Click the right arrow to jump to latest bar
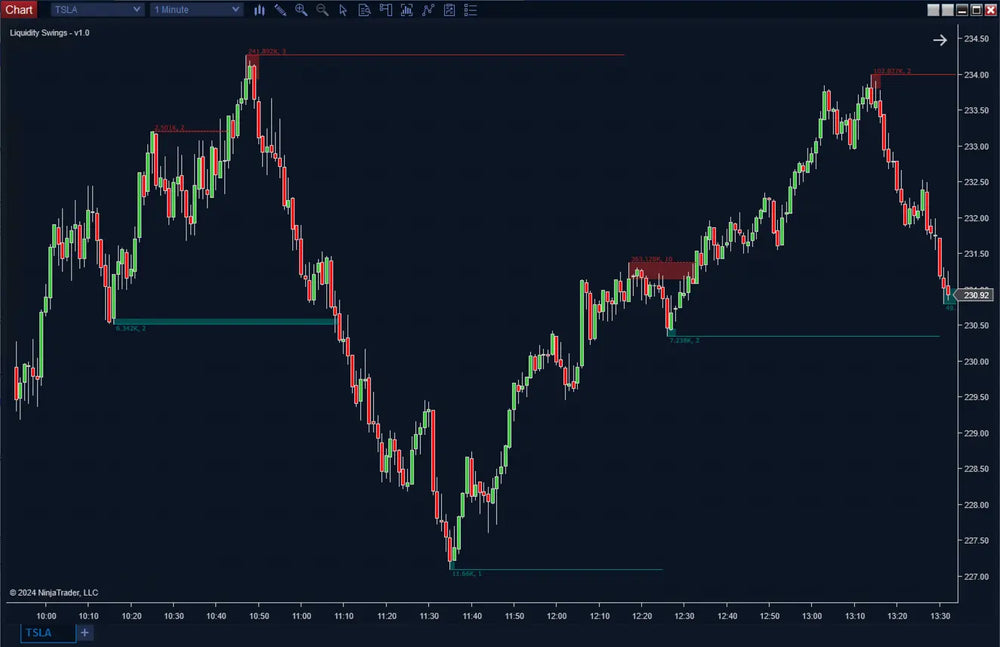 [x=939, y=40]
